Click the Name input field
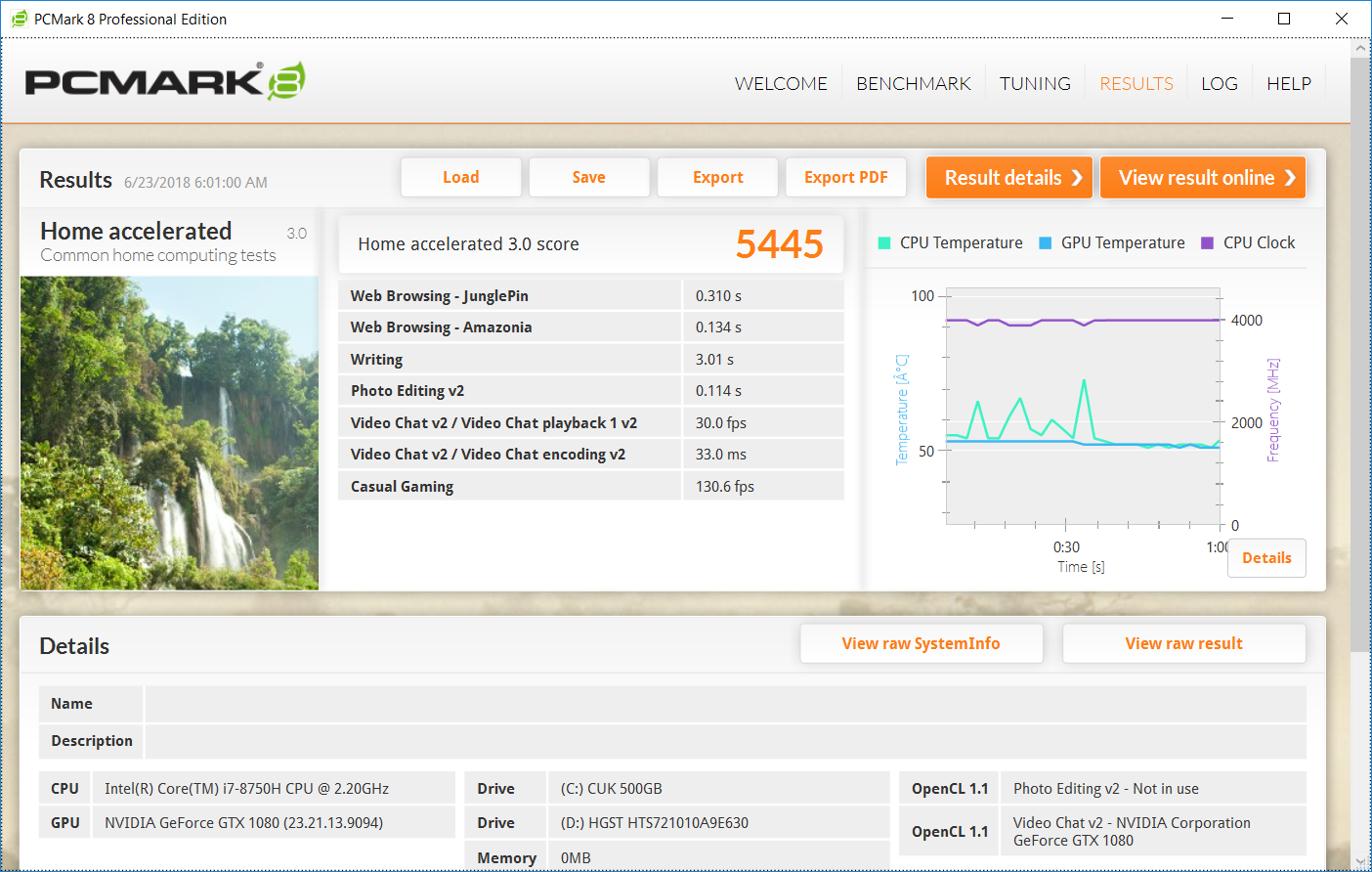The height and width of the screenshot is (872, 1372). point(725,704)
